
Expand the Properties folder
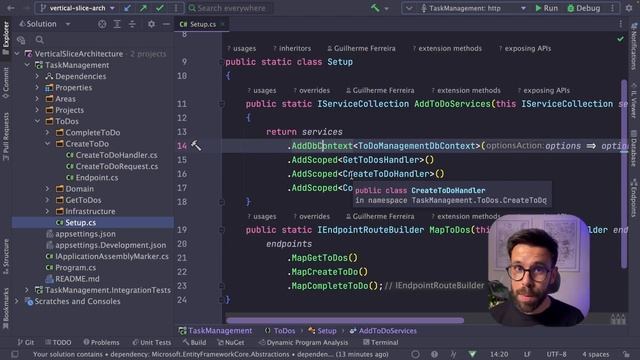coord(37,88)
